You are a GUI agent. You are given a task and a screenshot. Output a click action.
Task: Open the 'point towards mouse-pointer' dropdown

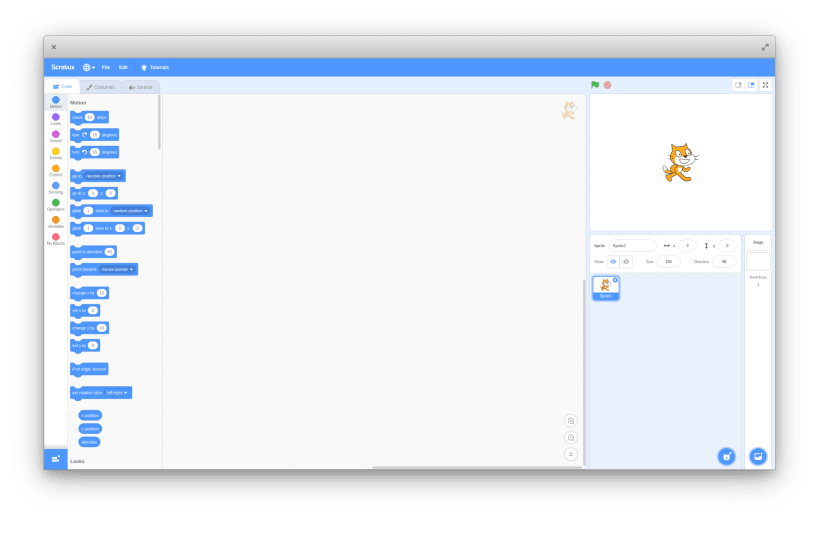tap(117, 270)
